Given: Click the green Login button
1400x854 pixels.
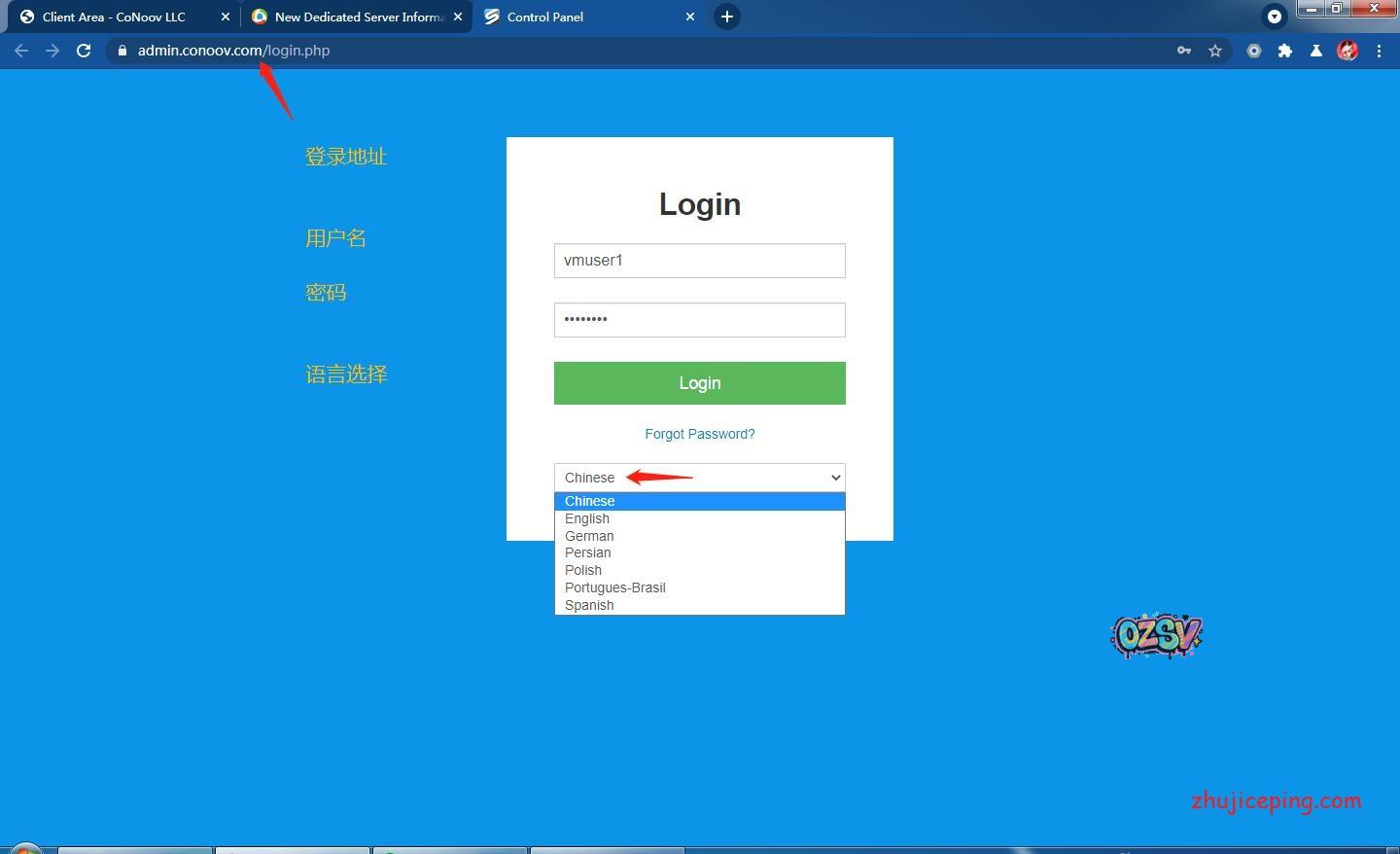Looking at the screenshot, I should 699,383.
